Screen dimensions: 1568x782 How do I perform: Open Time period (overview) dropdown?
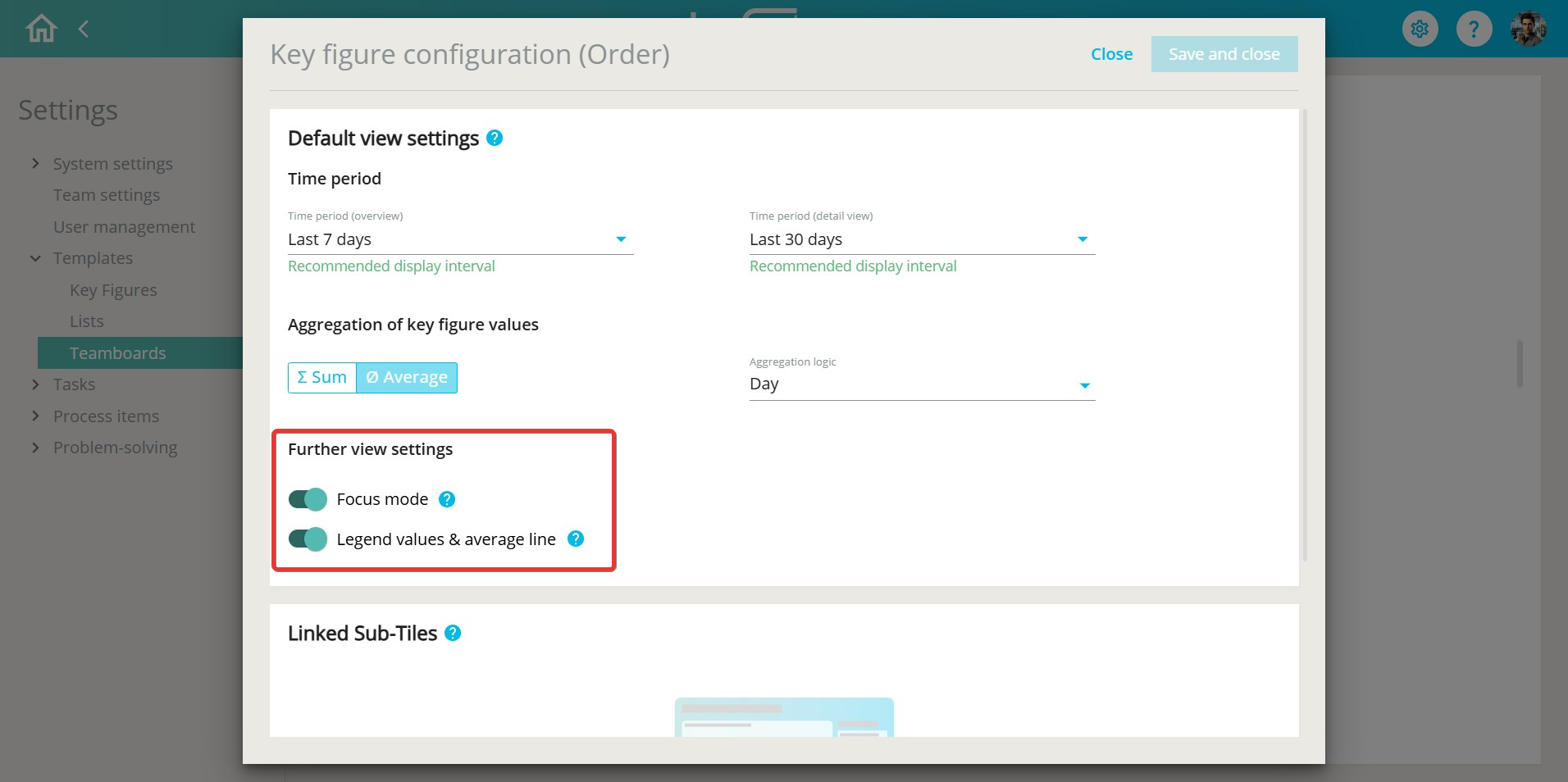click(x=460, y=239)
